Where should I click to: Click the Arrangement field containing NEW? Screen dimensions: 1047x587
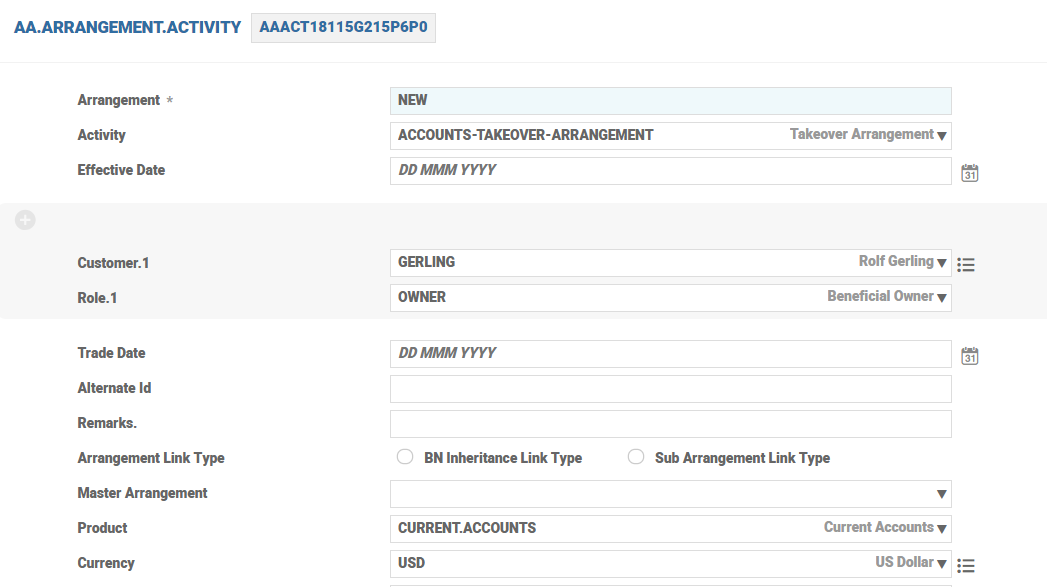(x=670, y=101)
